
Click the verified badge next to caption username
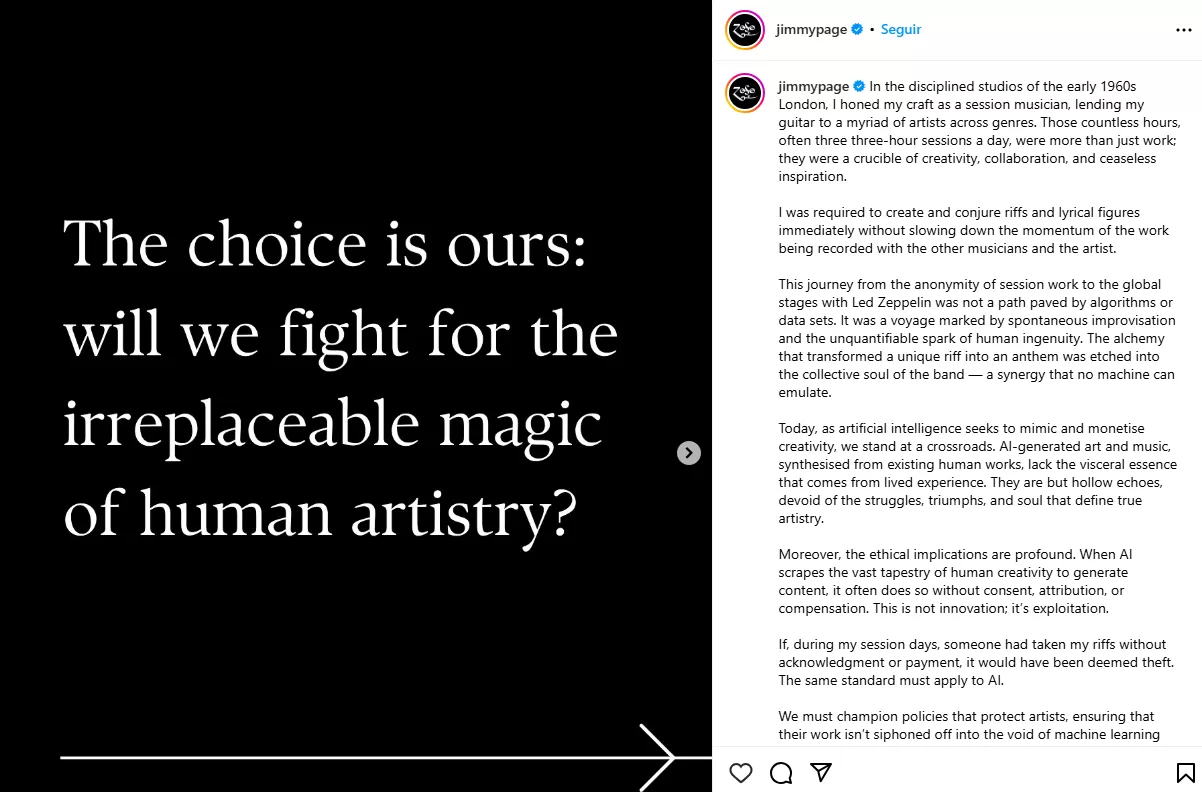[859, 87]
